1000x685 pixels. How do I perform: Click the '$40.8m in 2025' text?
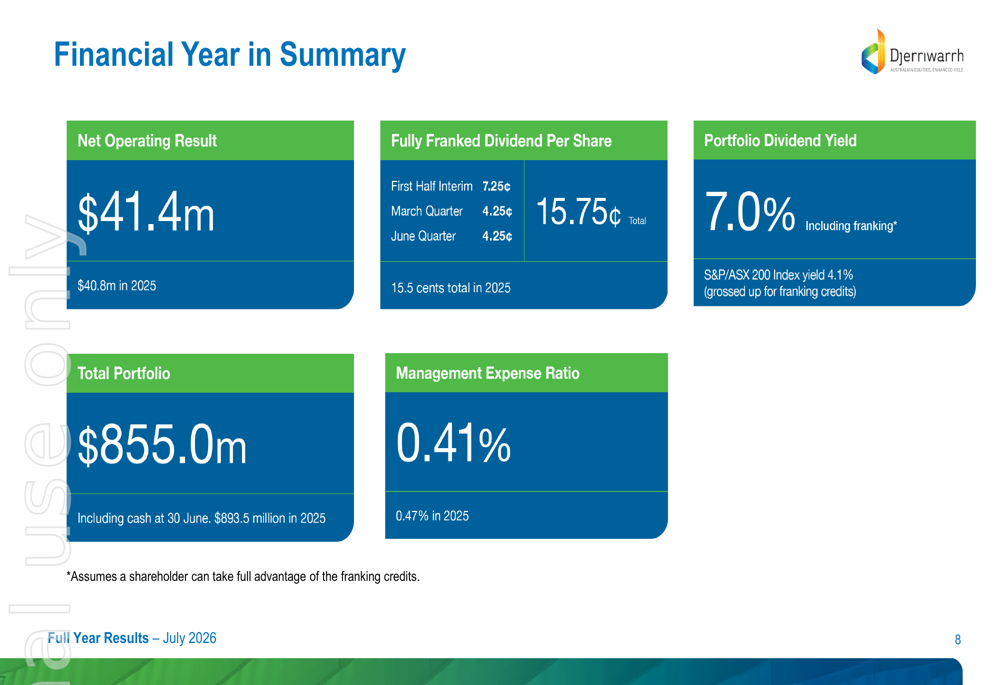coord(117,286)
